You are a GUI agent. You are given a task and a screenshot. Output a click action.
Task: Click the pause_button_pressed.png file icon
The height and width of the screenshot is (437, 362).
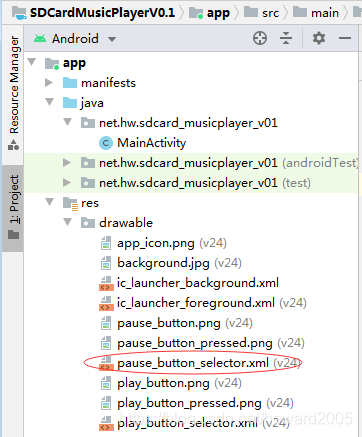coord(106,343)
